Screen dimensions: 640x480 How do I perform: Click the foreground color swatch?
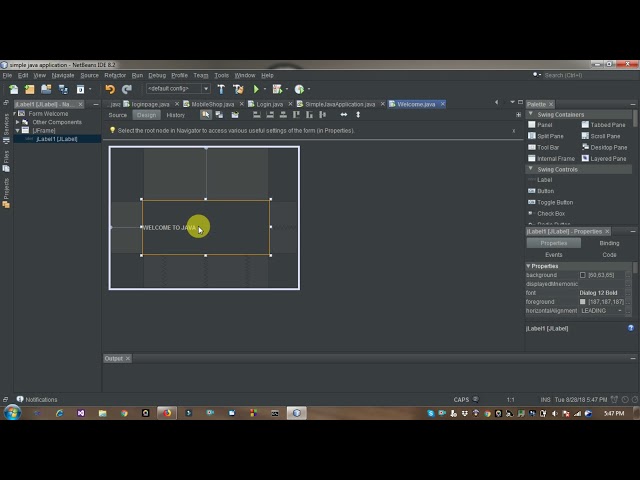click(x=582, y=302)
